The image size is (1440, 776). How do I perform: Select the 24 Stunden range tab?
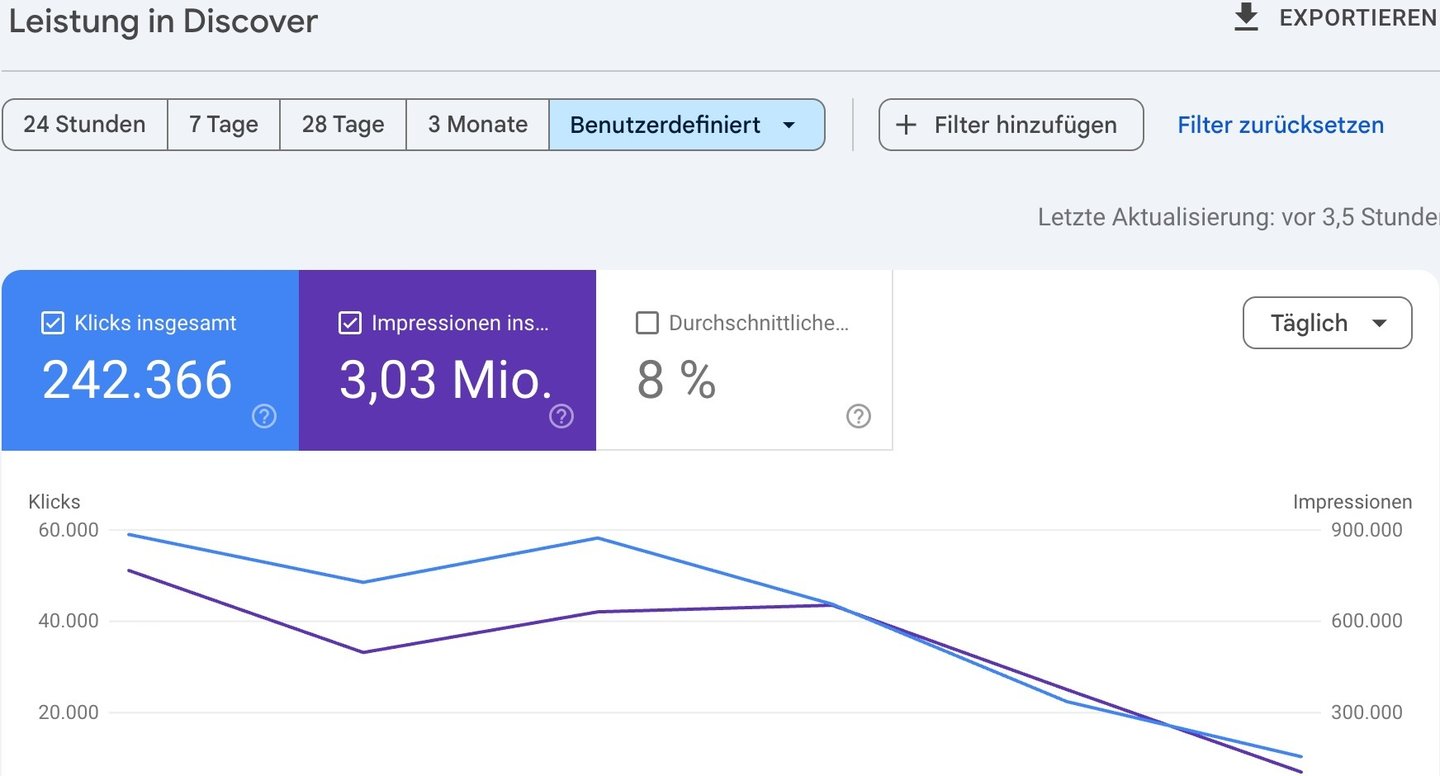tap(85, 125)
